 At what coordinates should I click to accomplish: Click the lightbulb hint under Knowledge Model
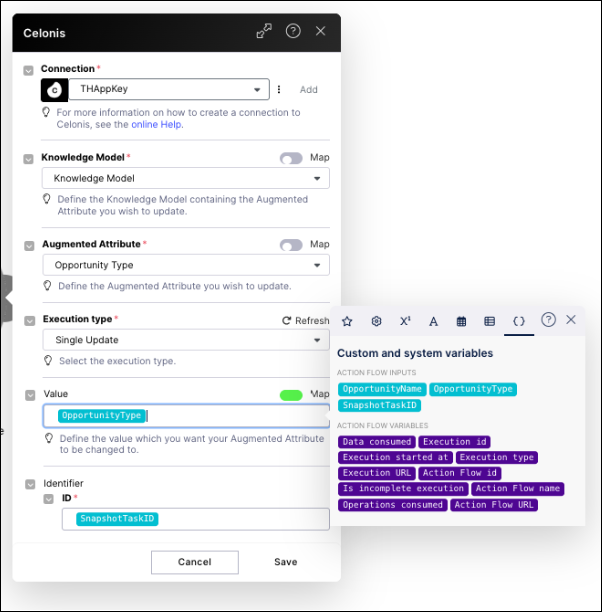(46, 199)
